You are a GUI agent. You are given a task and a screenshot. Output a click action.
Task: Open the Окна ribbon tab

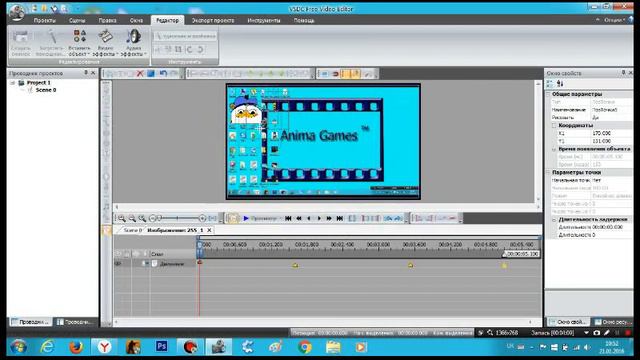pos(136,20)
